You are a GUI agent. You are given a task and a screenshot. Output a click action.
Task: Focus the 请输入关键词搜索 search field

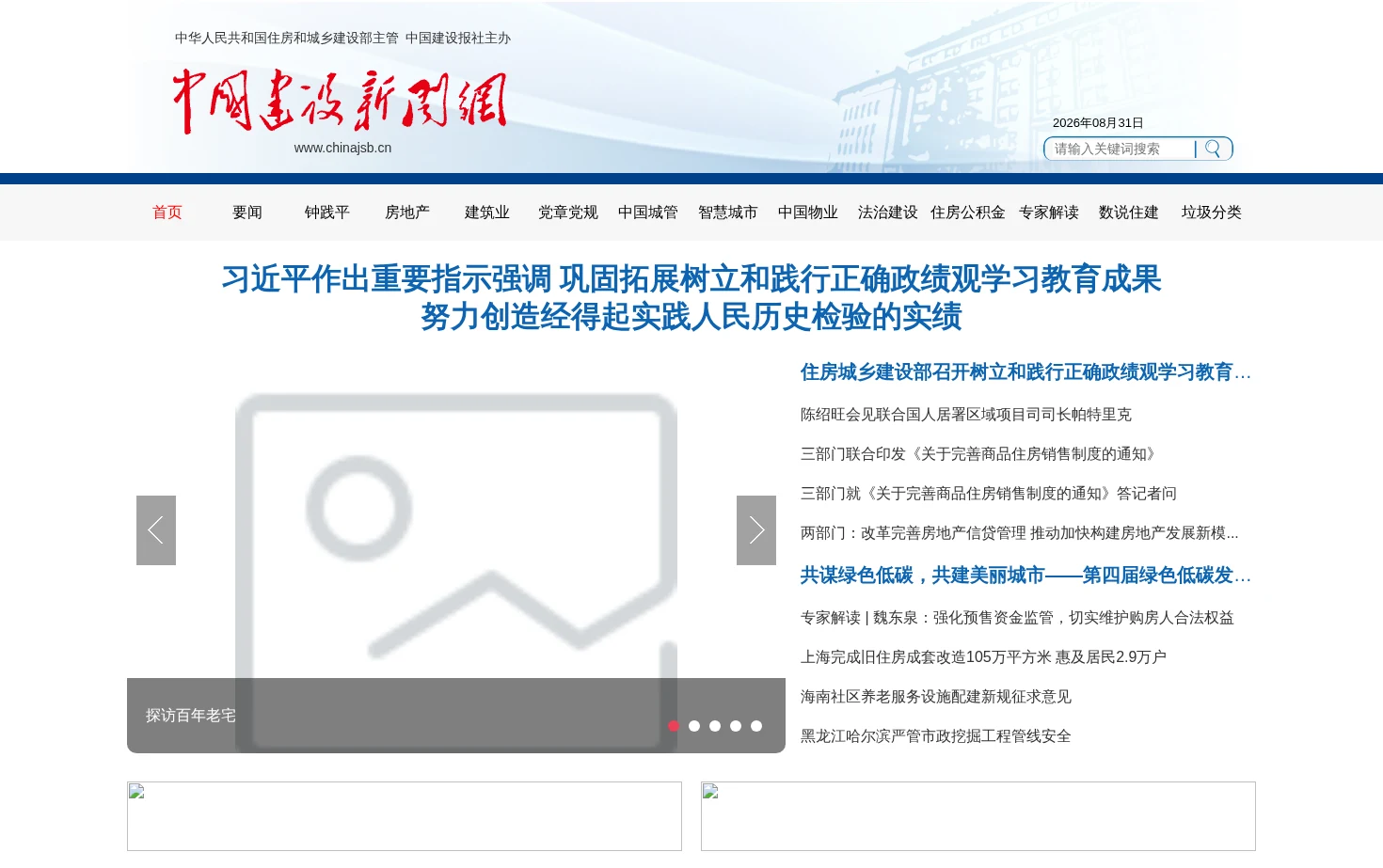1121,149
